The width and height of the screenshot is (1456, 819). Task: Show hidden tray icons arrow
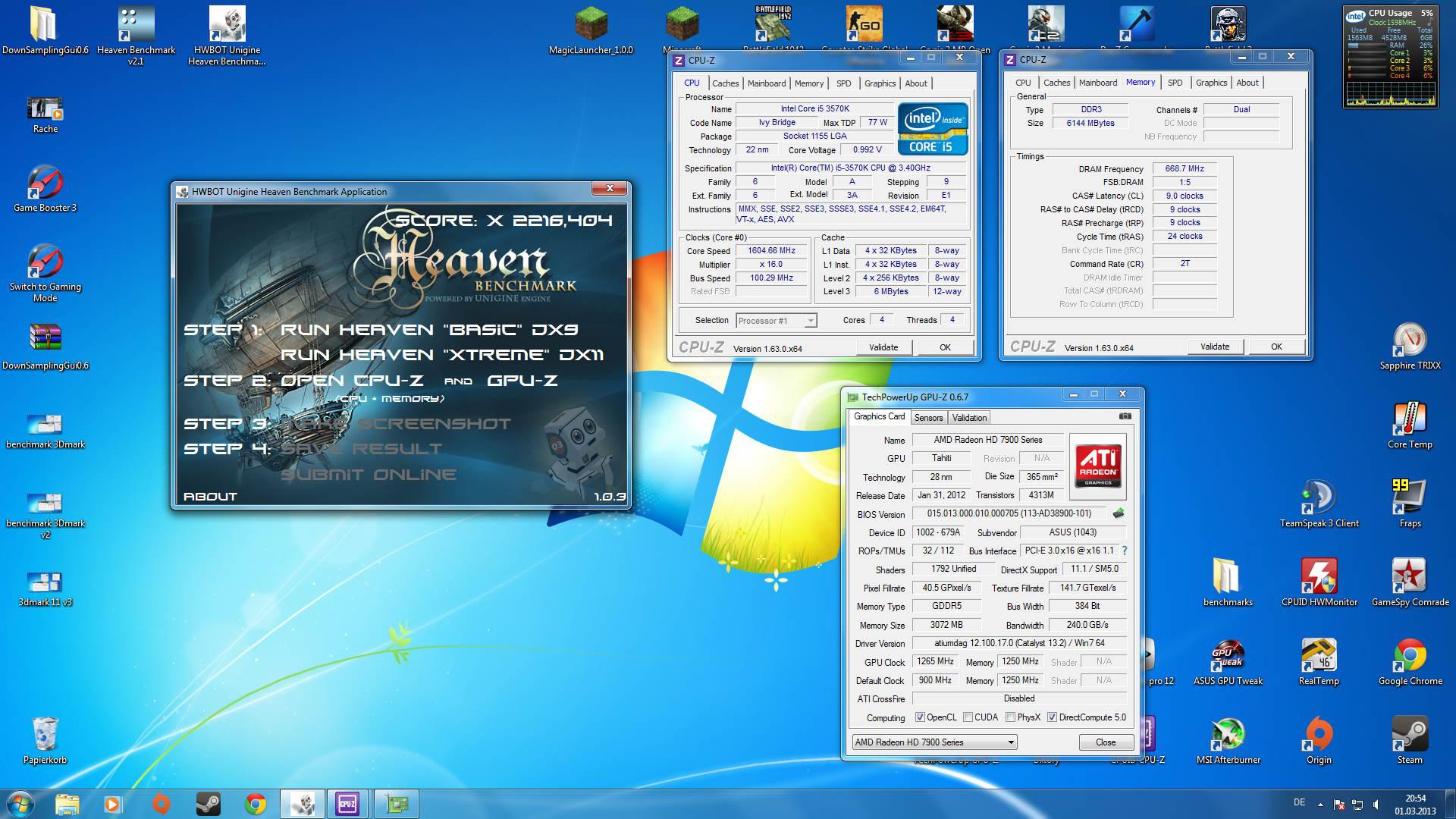(1320, 805)
